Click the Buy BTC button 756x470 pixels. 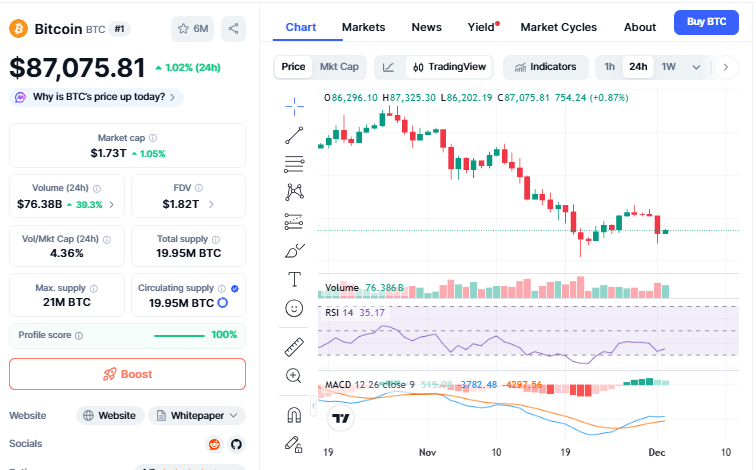(707, 21)
